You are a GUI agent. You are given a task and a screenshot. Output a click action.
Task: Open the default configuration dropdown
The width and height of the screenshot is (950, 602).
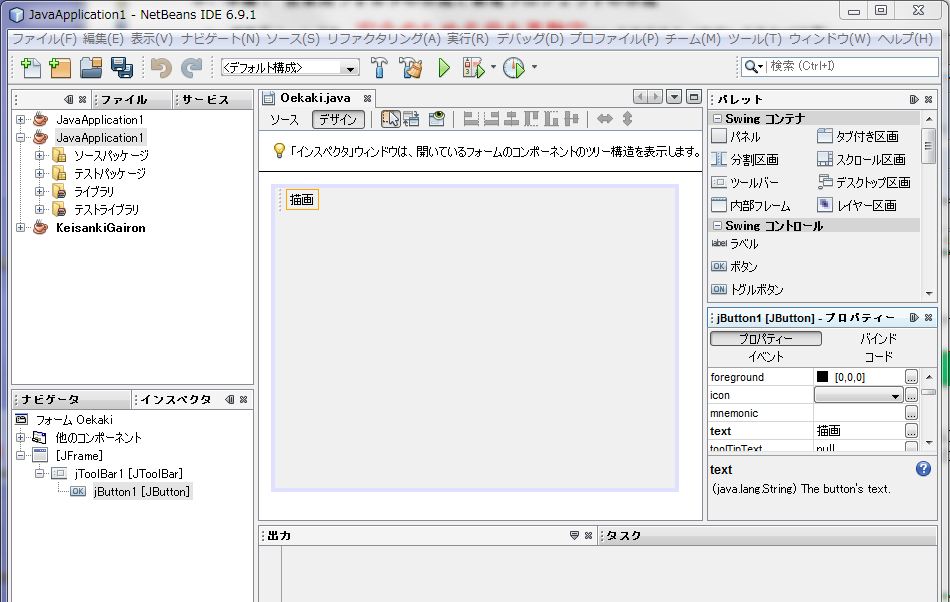pos(290,68)
